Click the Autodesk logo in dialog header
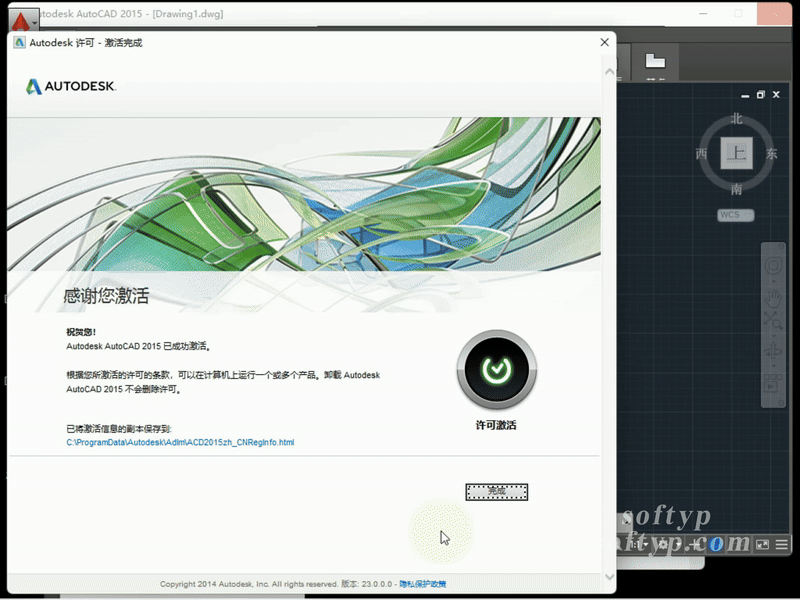800x600 pixels. click(x=71, y=86)
